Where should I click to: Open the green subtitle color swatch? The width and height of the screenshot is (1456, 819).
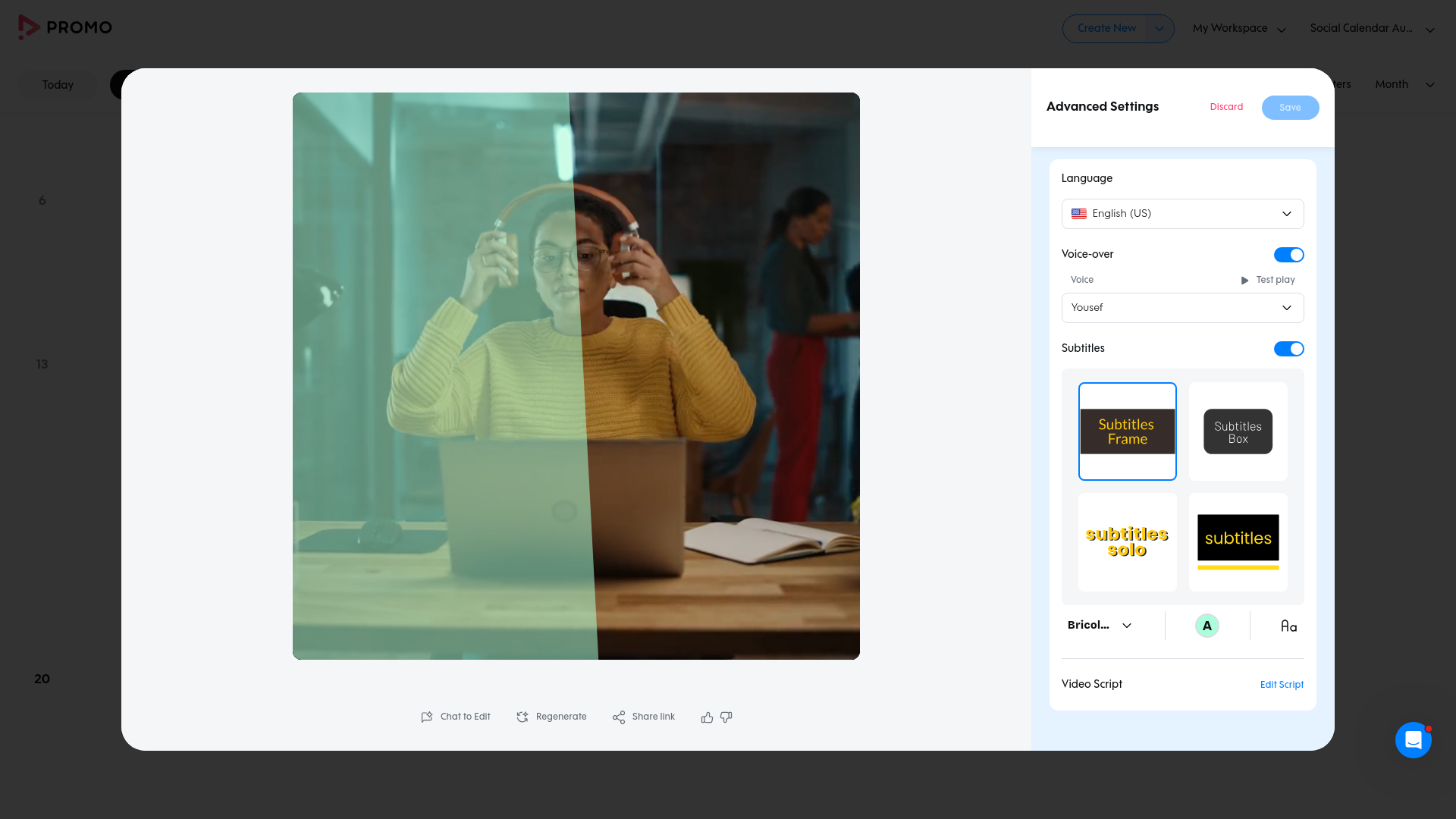1207,626
